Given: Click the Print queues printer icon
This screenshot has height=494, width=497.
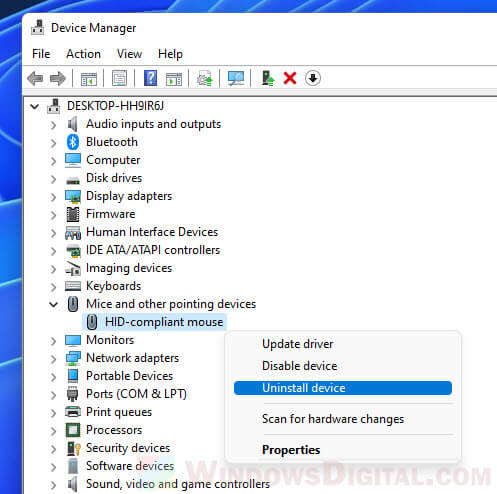Looking at the screenshot, I should click(x=73, y=412).
